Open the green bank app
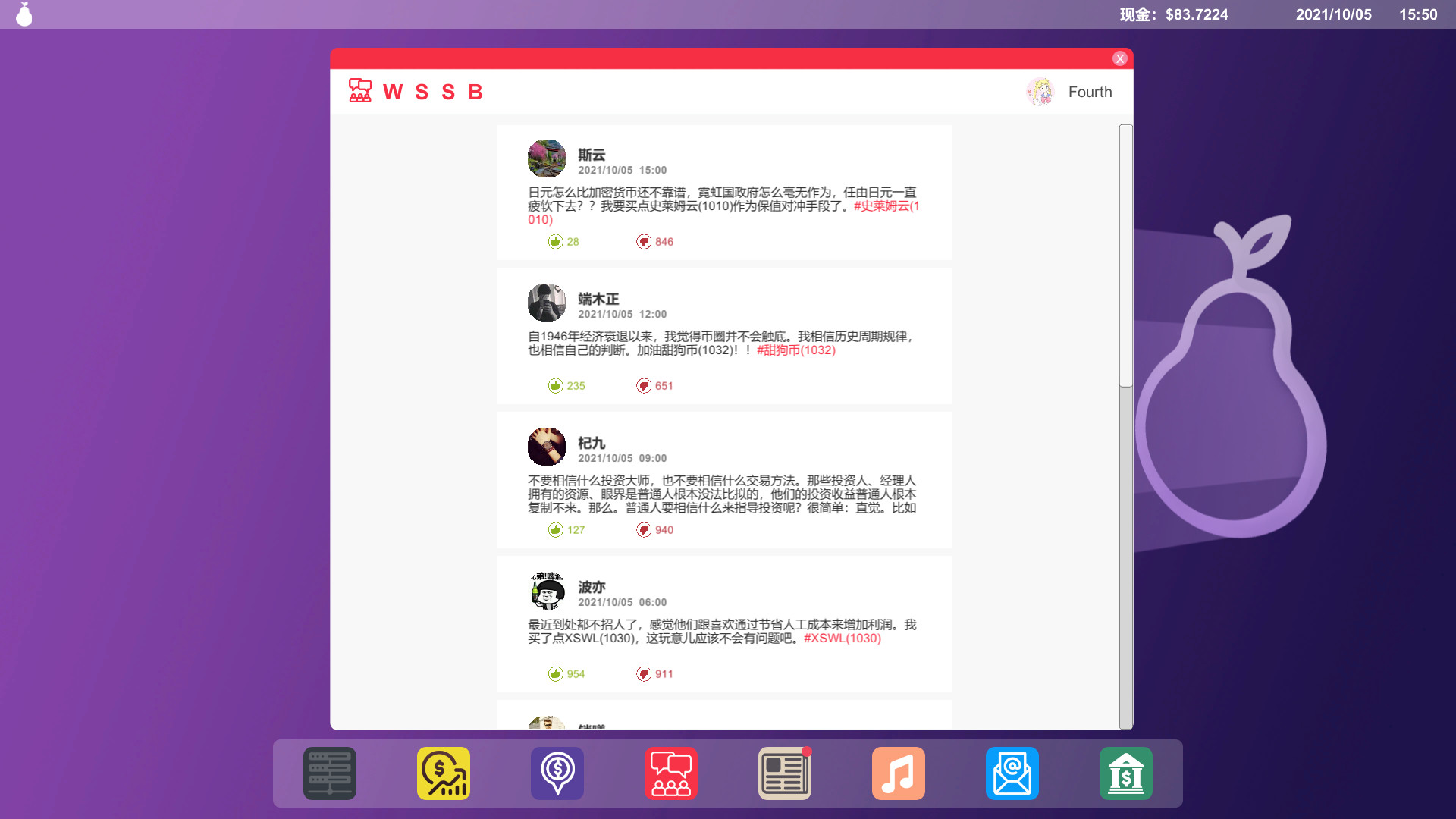 click(1125, 773)
